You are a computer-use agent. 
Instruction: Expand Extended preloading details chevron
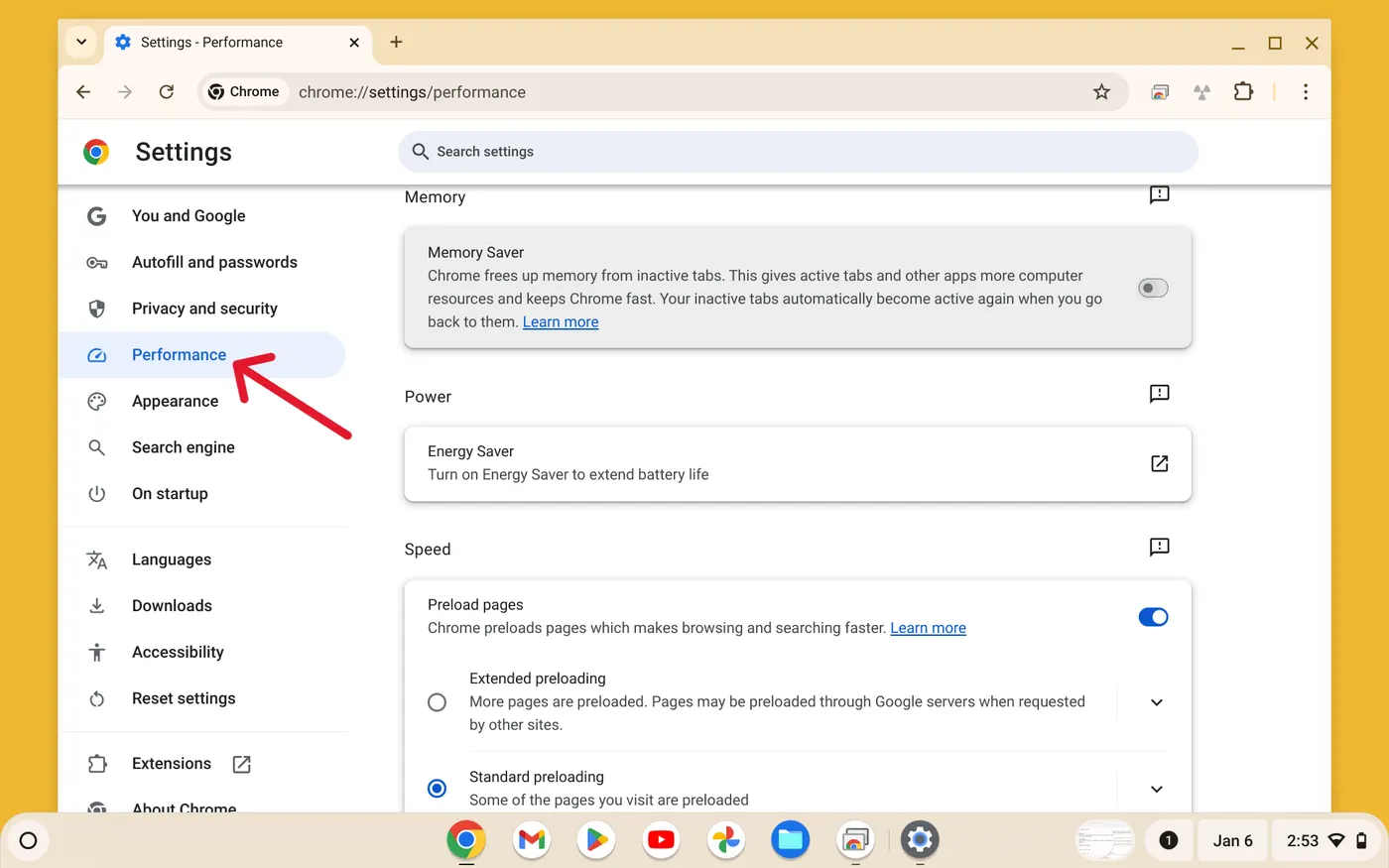1156,702
